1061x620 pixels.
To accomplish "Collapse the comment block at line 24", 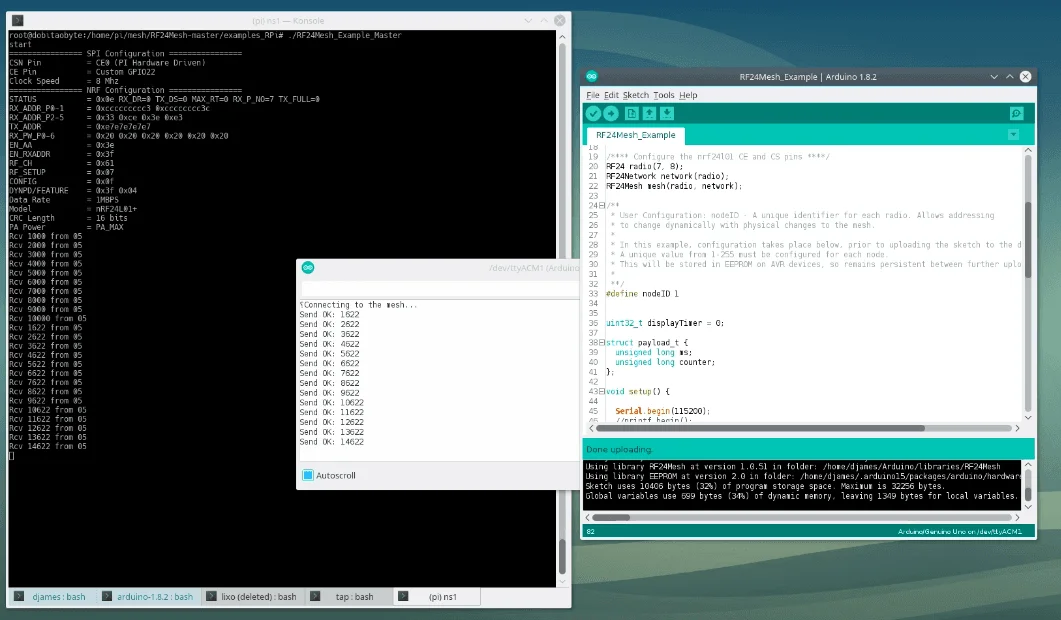I will [602, 205].
